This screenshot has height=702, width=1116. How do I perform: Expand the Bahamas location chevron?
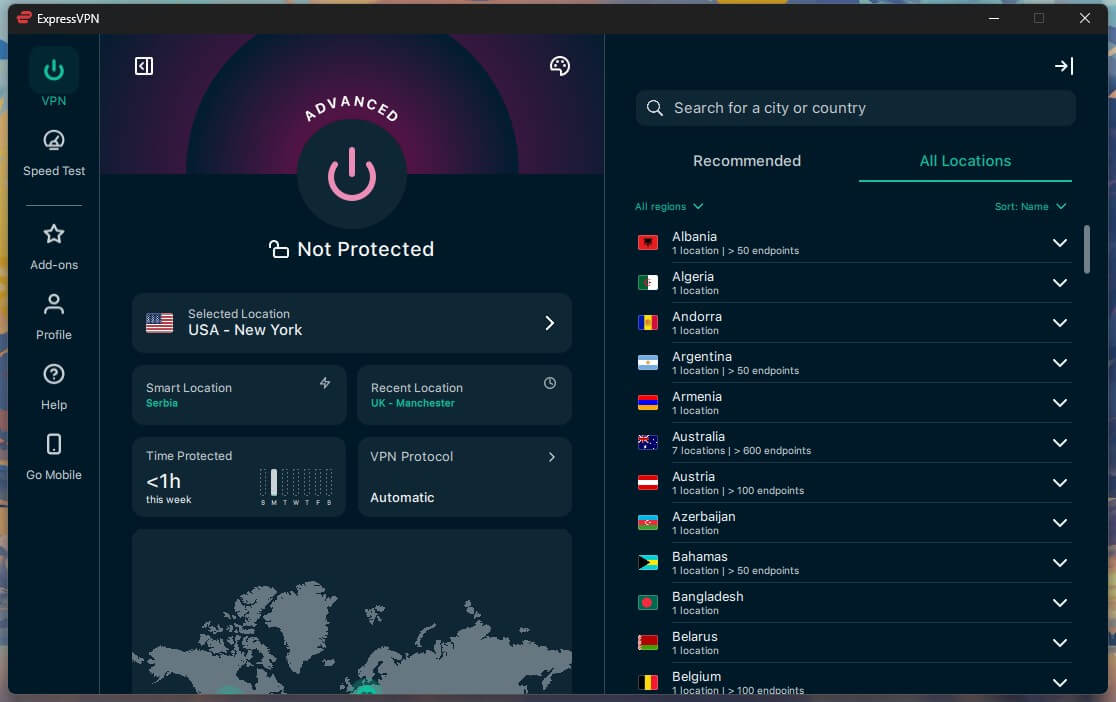click(x=1059, y=562)
